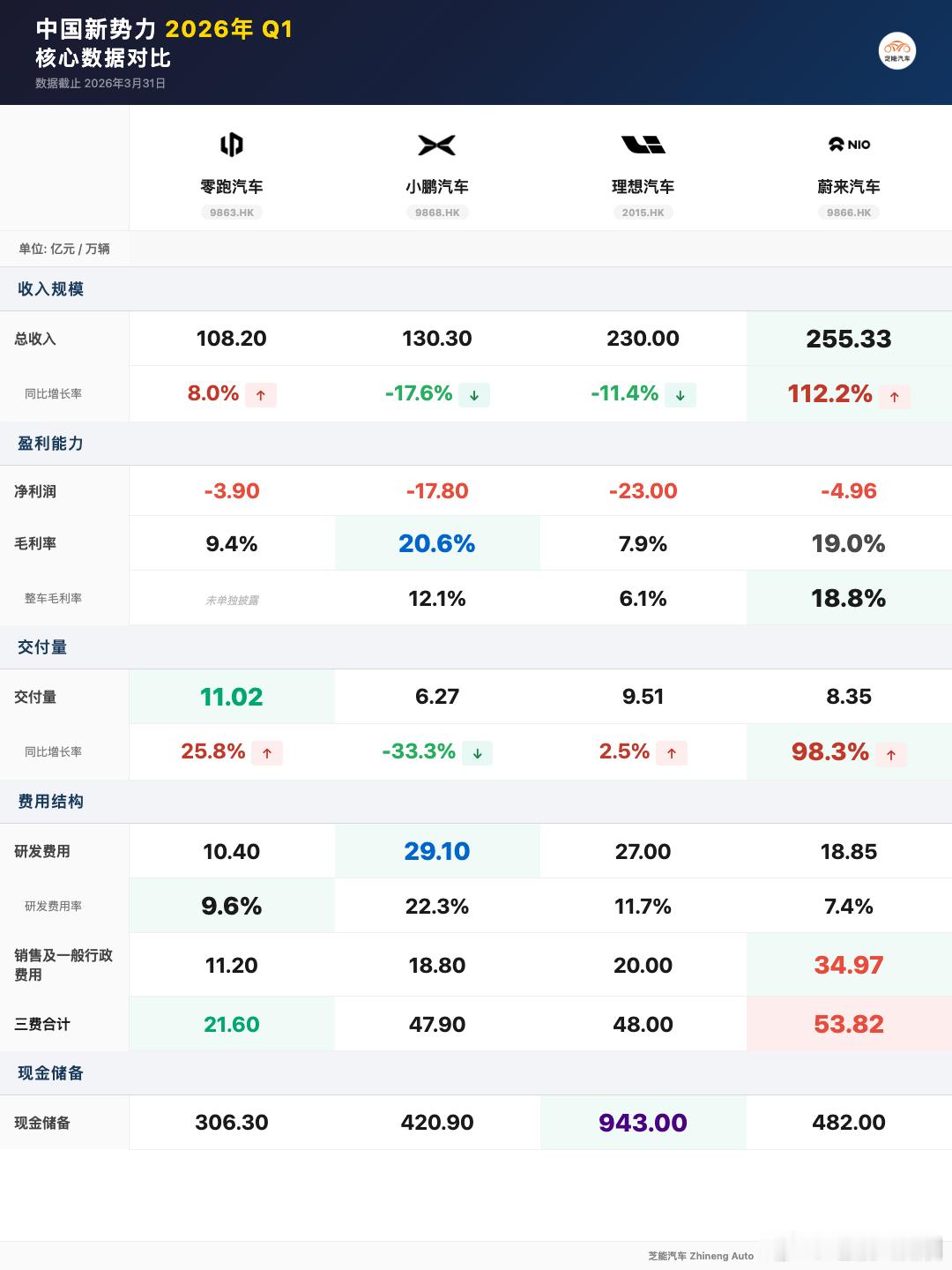The height and width of the screenshot is (1270, 952).
Task: Click Leapmotor total revenue 108.20
Action: [x=232, y=339]
